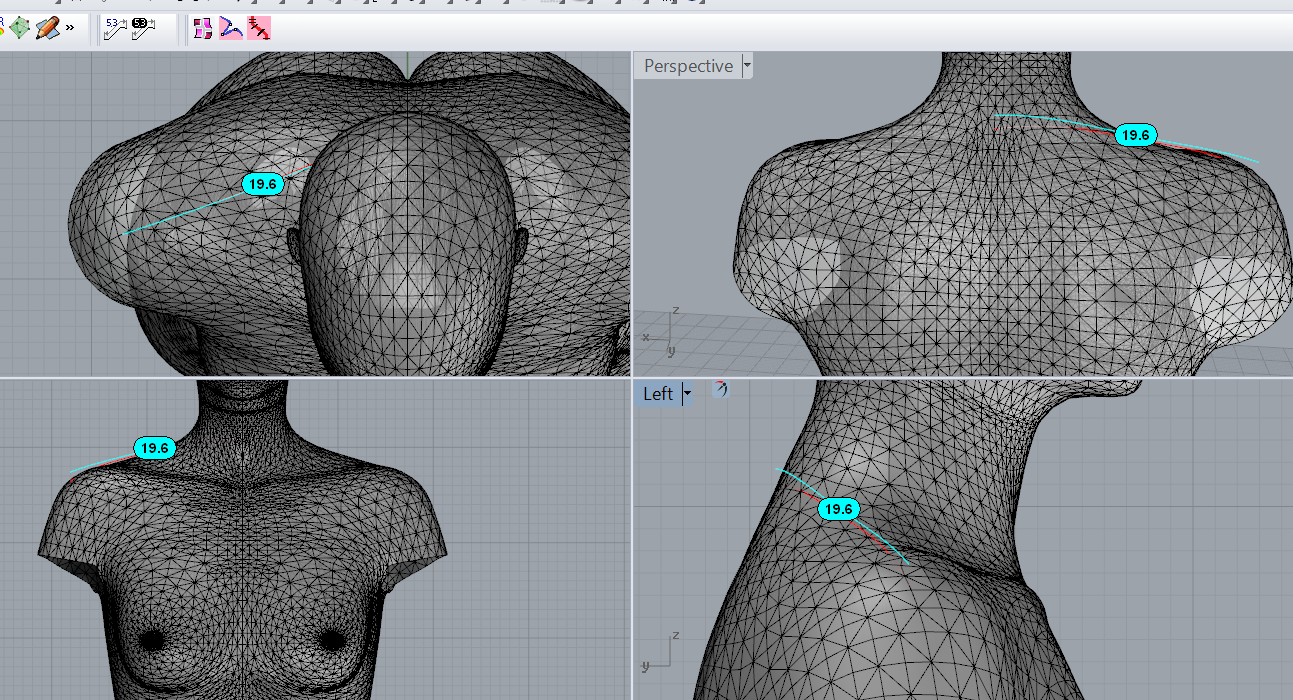Click the 19.6 label in the bottom-left viewport

(x=154, y=448)
